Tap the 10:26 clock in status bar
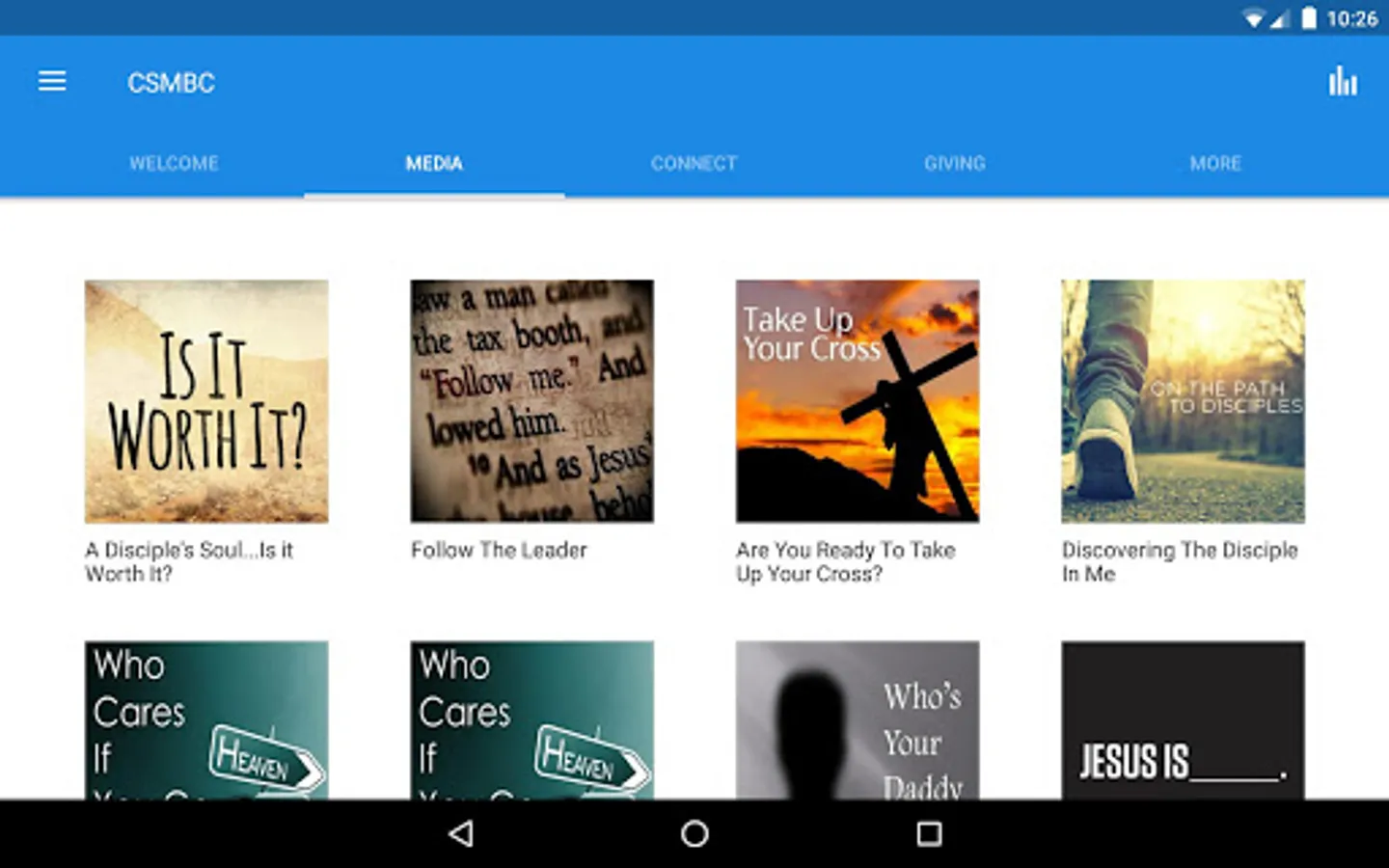Screen dimensions: 1389x868 1351,19
